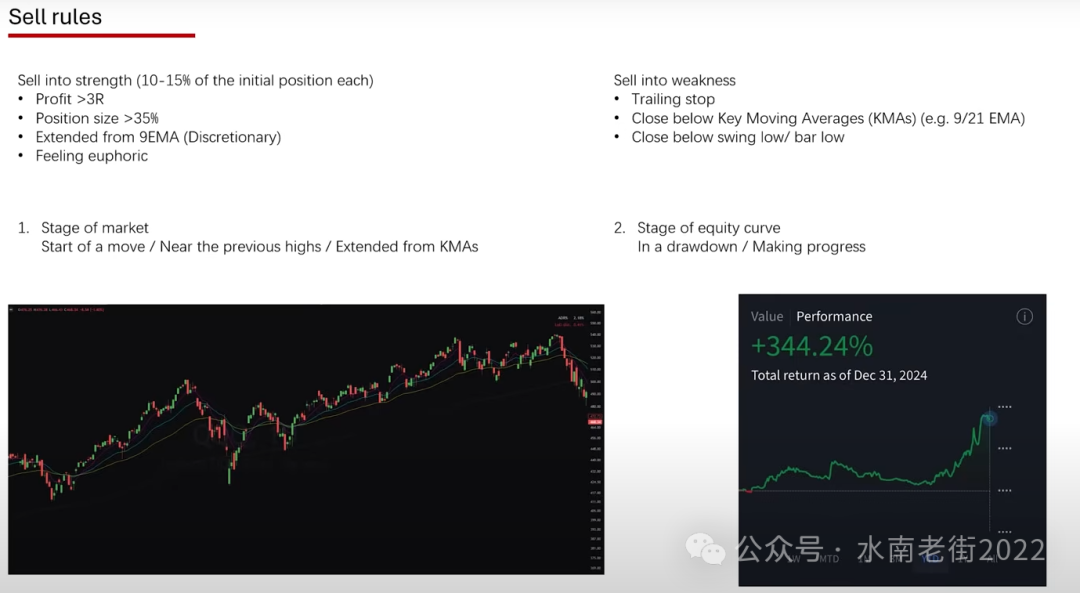Choose the MTD time range
The width and height of the screenshot is (1080, 593).
click(x=829, y=559)
